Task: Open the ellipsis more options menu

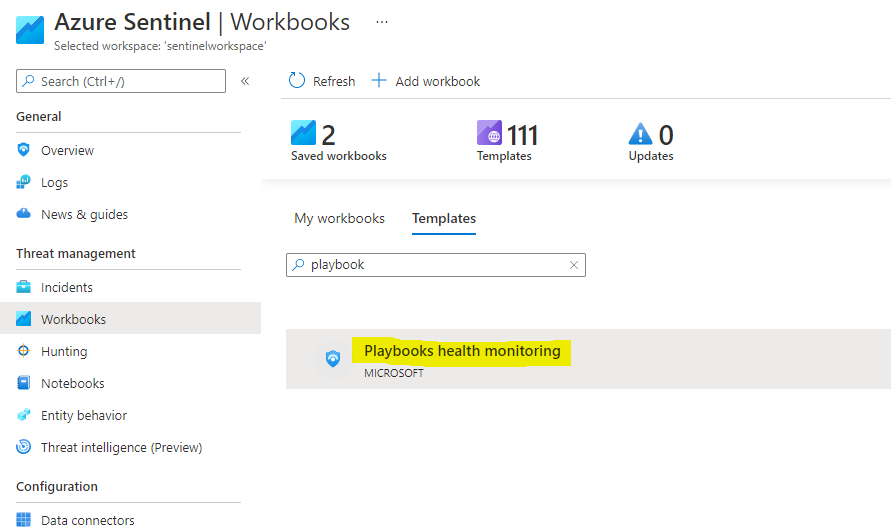Action: coord(382,22)
